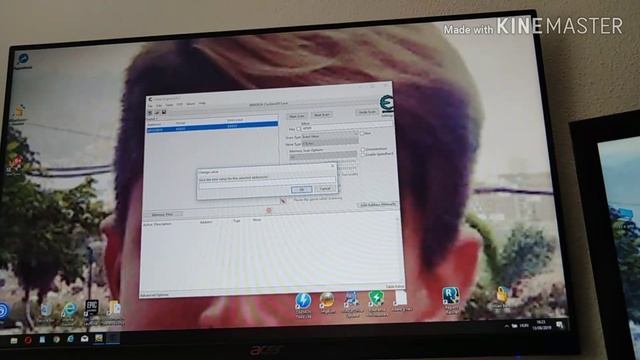Click the Opera icon on the taskbar
The height and width of the screenshot is (360, 640).
[28, 340]
